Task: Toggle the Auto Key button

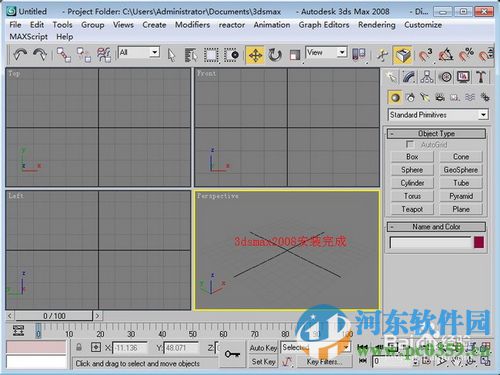Action: pyautogui.click(x=263, y=348)
